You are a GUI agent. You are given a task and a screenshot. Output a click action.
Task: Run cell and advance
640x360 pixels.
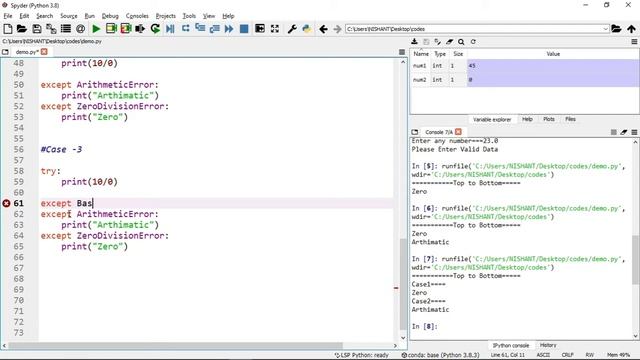coord(126,29)
